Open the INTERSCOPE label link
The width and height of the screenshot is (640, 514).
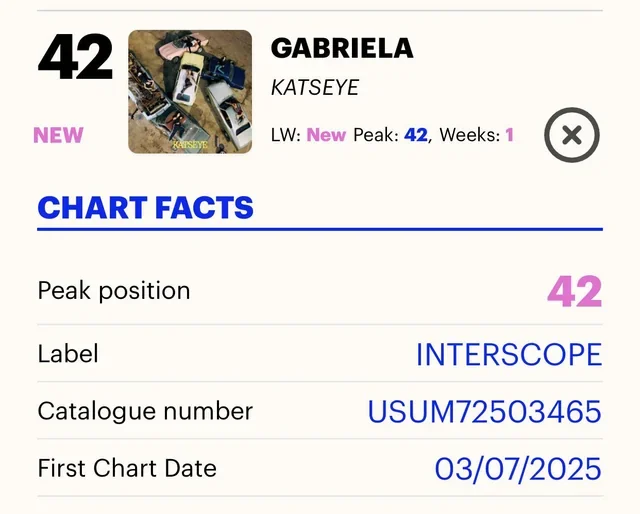(508, 354)
